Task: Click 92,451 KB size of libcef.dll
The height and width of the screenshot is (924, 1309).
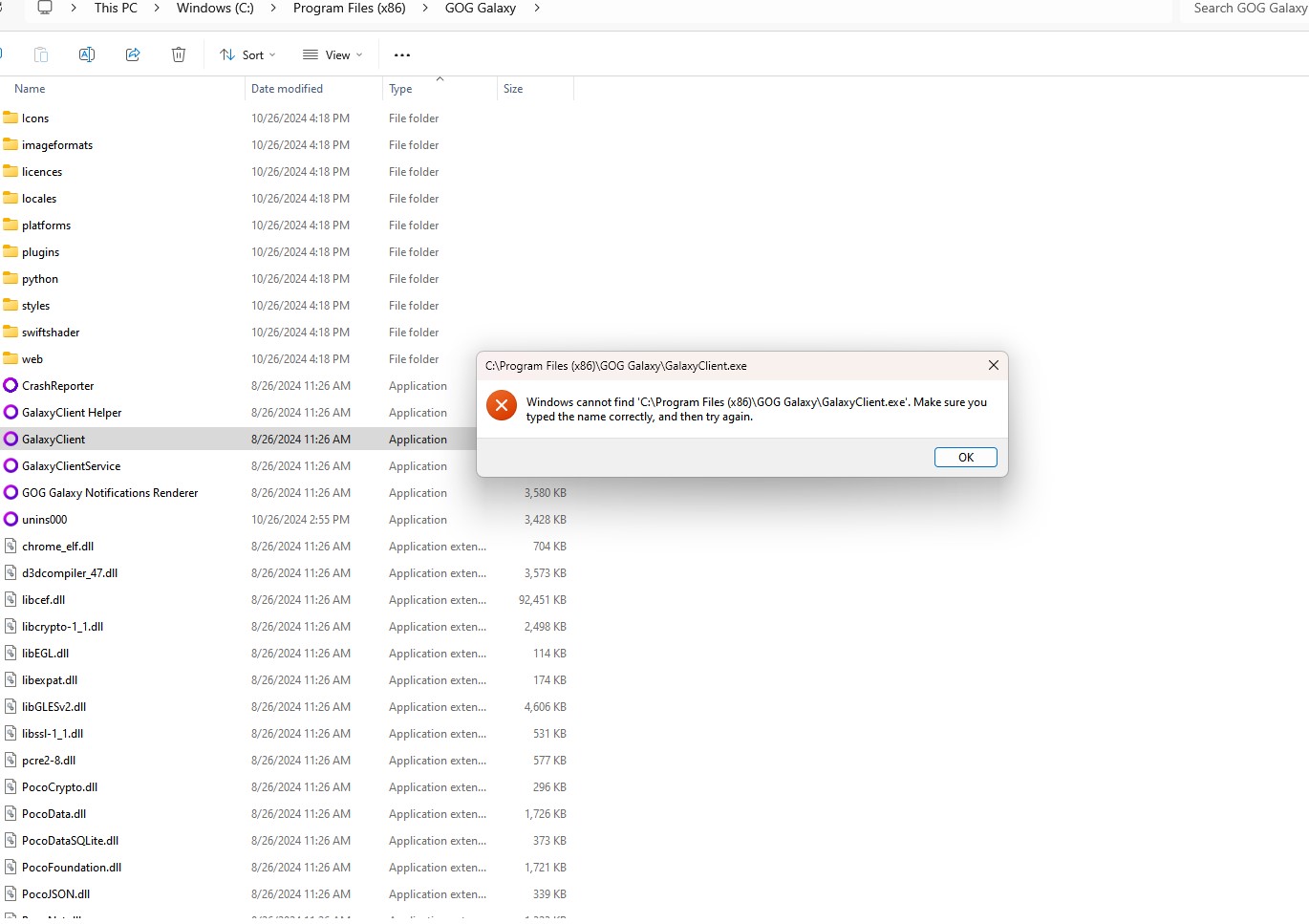Action: [543, 600]
